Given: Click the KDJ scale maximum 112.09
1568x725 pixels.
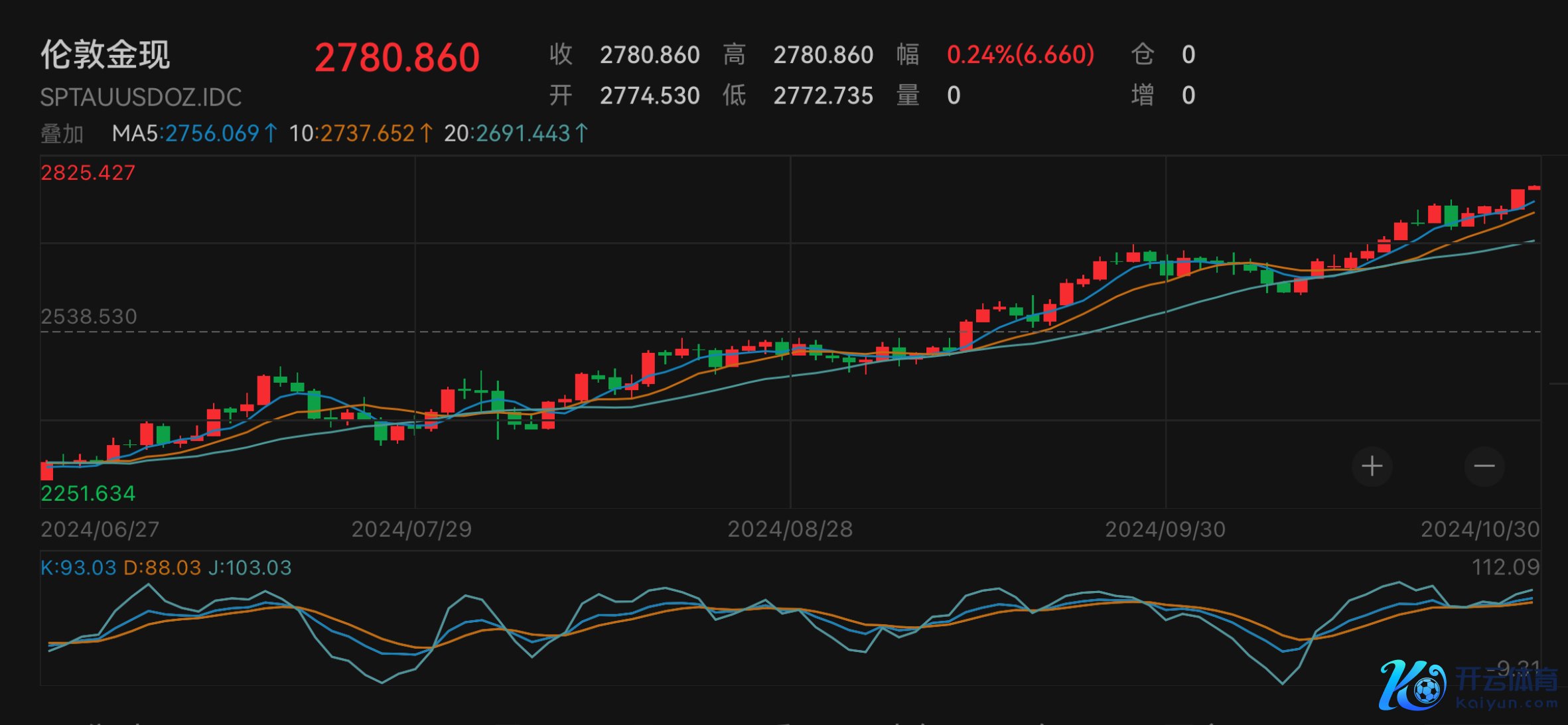Looking at the screenshot, I should click(1506, 567).
